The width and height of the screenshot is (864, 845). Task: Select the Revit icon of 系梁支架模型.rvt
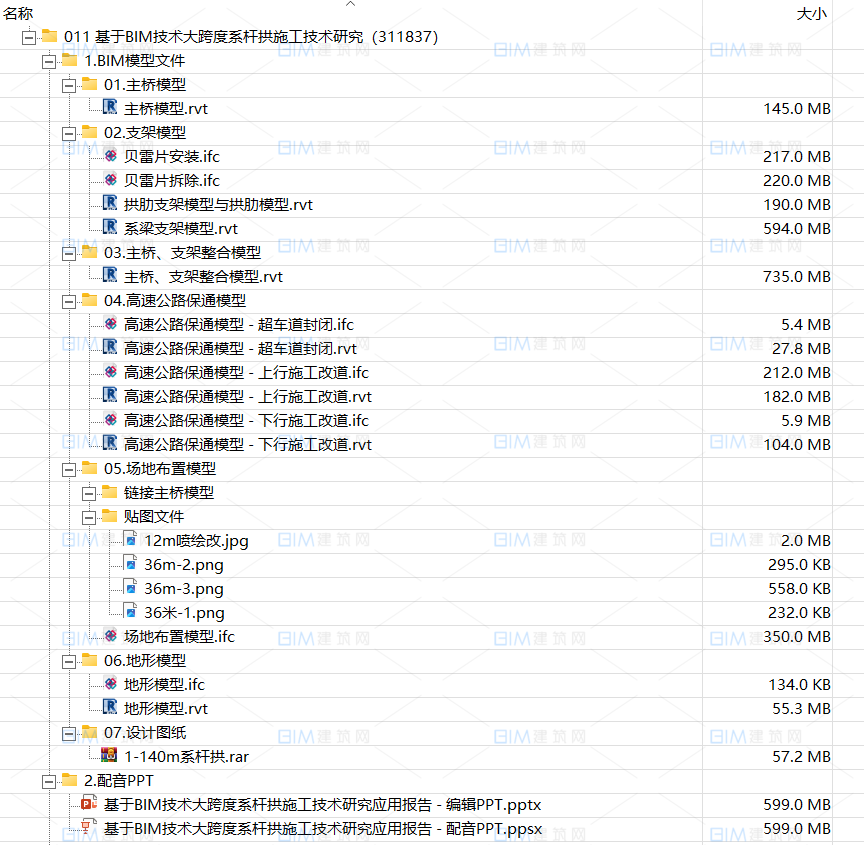point(108,228)
